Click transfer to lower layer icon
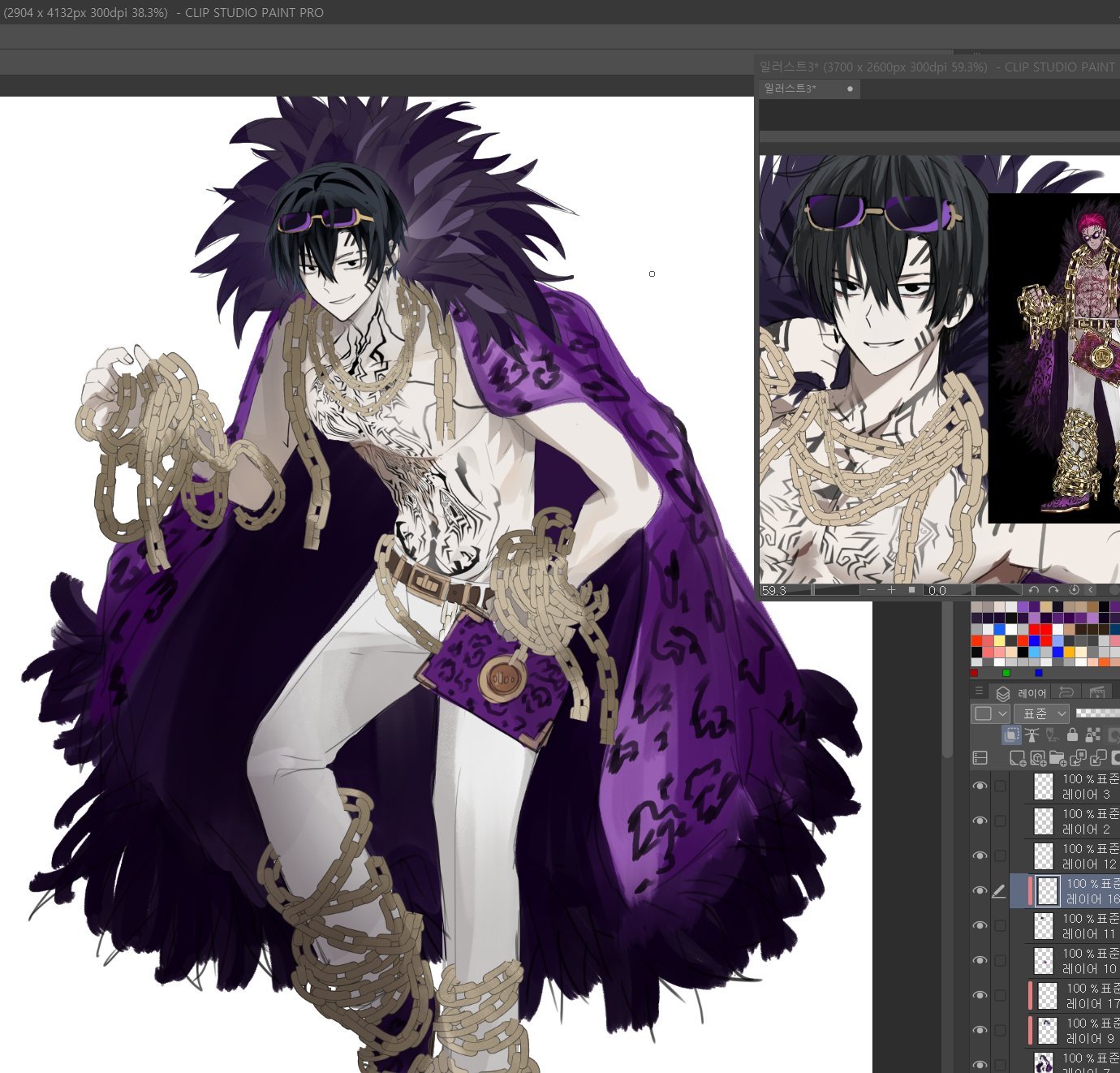This screenshot has height=1073, width=1120. [1078, 758]
